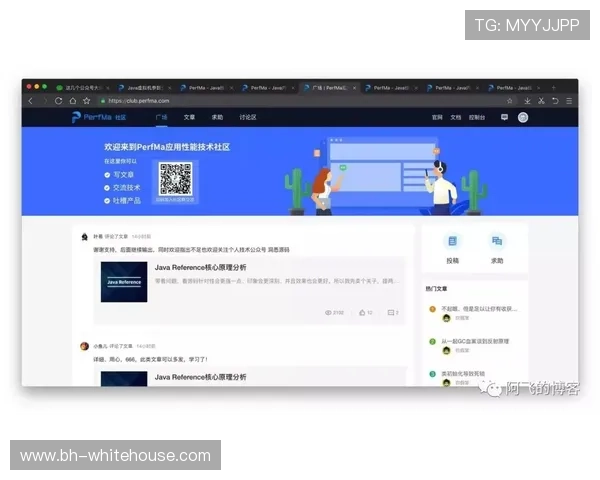Open the 文章 navigation item
600x480 pixels.
coord(189,117)
